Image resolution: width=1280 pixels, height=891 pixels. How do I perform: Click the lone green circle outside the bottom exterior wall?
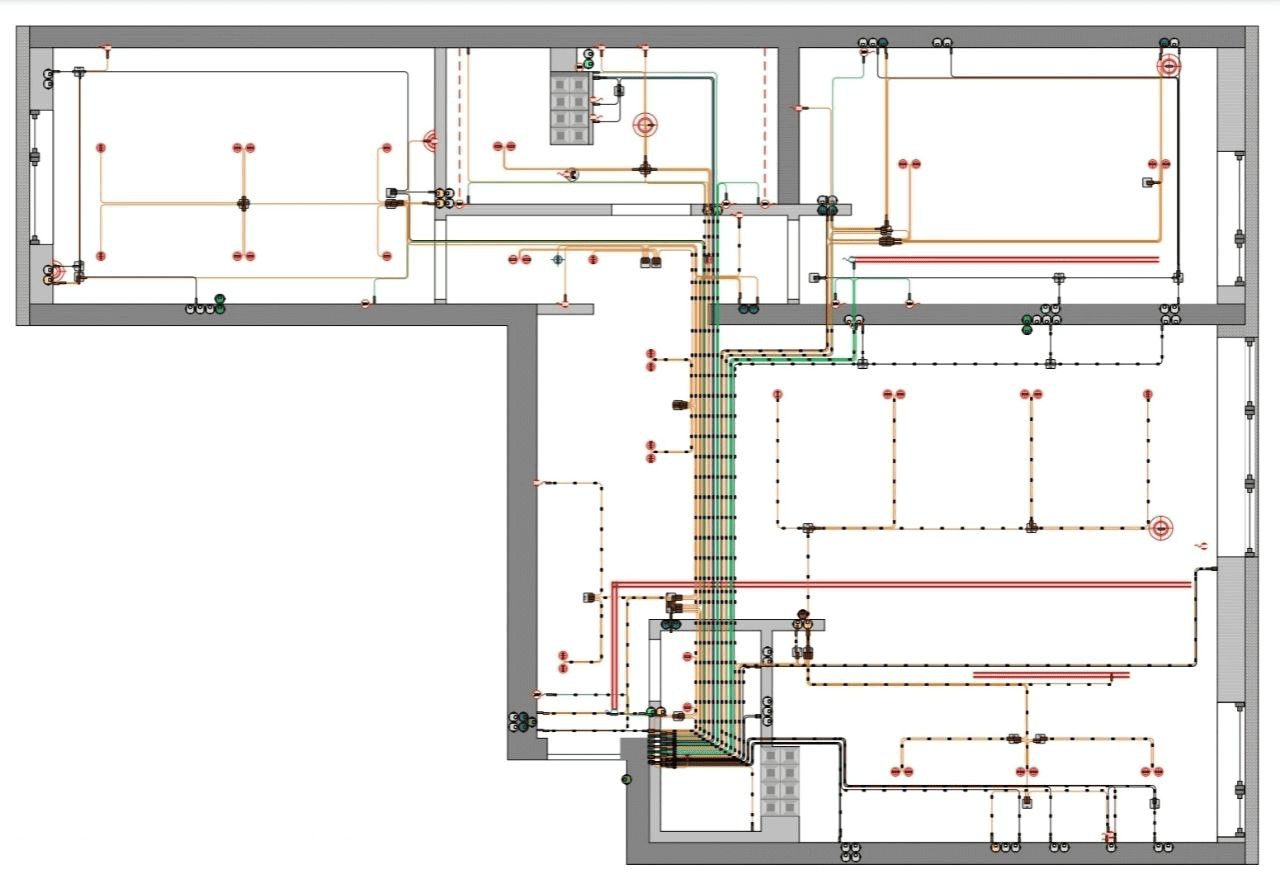click(x=627, y=779)
